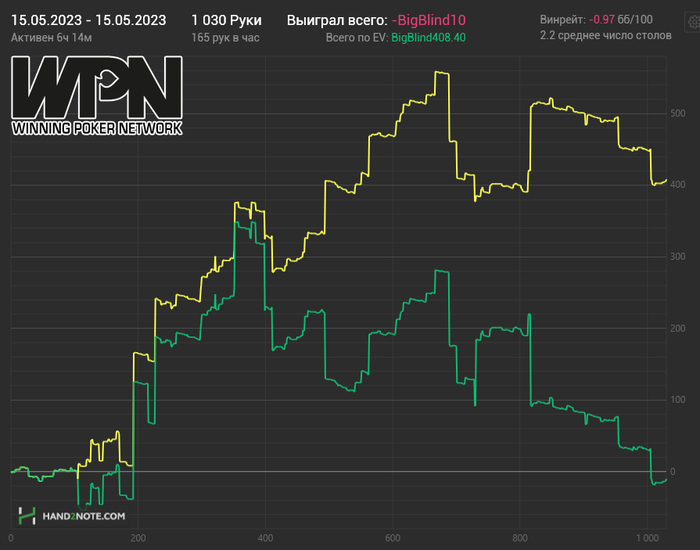Click the 'Выиграл всего:' label

point(337,20)
